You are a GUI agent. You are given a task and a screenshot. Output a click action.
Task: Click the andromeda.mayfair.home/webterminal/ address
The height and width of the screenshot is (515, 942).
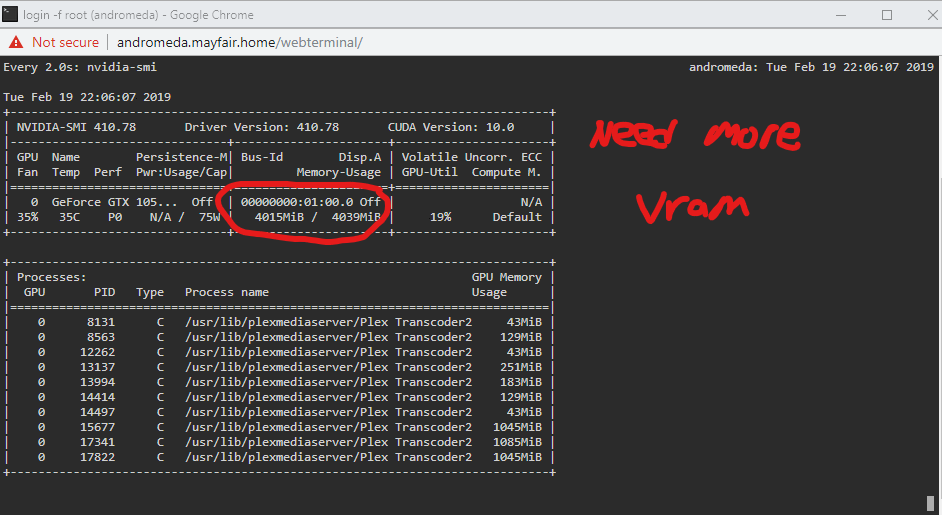(240, 42)
